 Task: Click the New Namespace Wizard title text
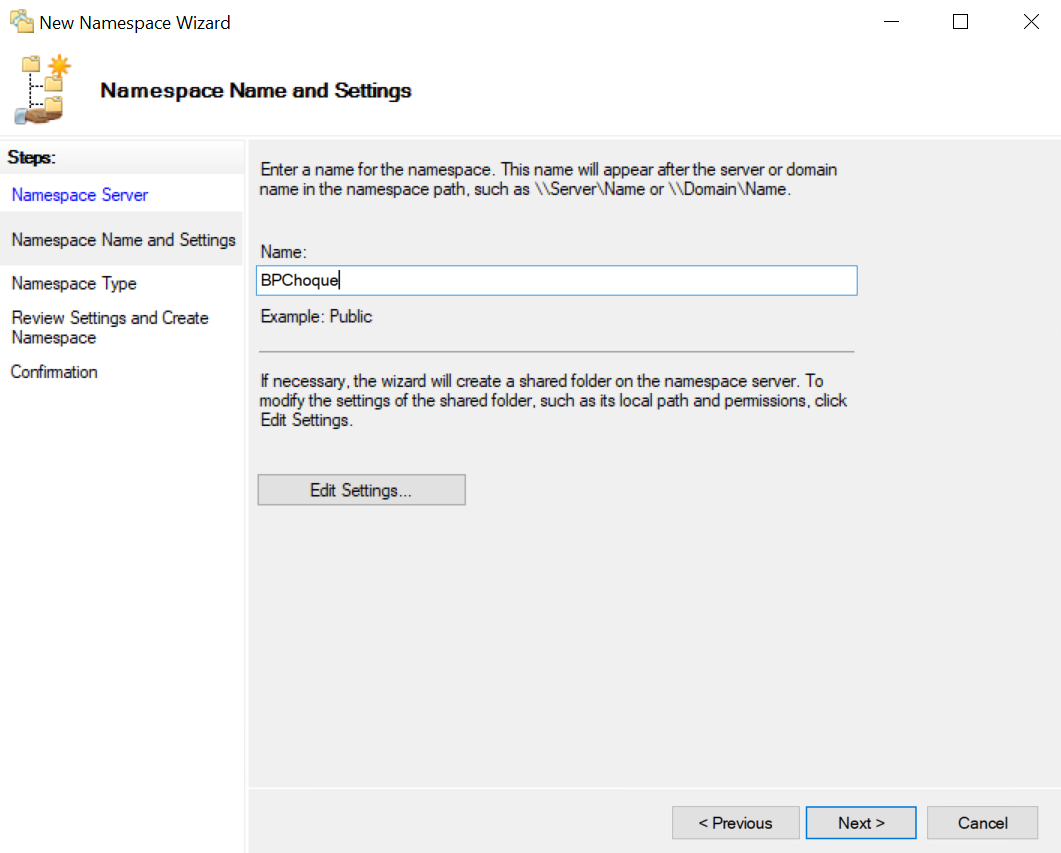point(135,22)
